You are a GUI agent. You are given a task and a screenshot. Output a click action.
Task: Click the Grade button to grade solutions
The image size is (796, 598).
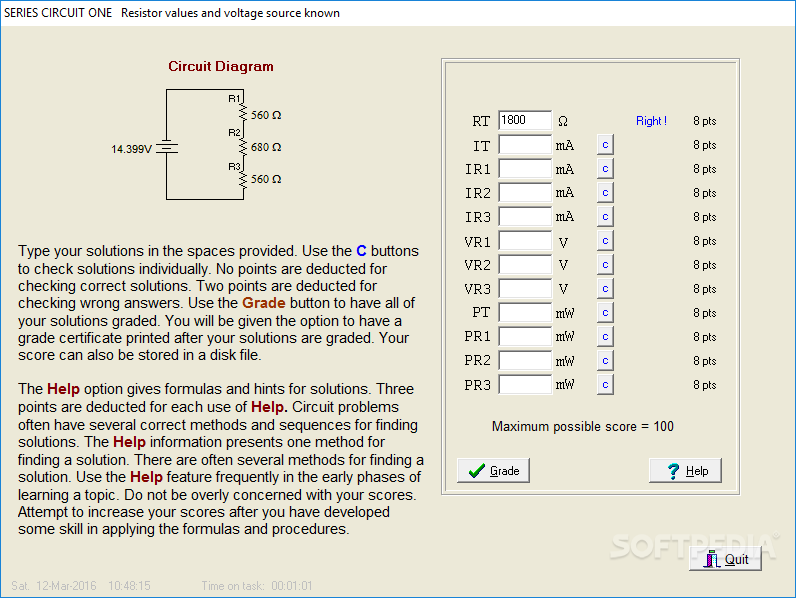point(493,471)
